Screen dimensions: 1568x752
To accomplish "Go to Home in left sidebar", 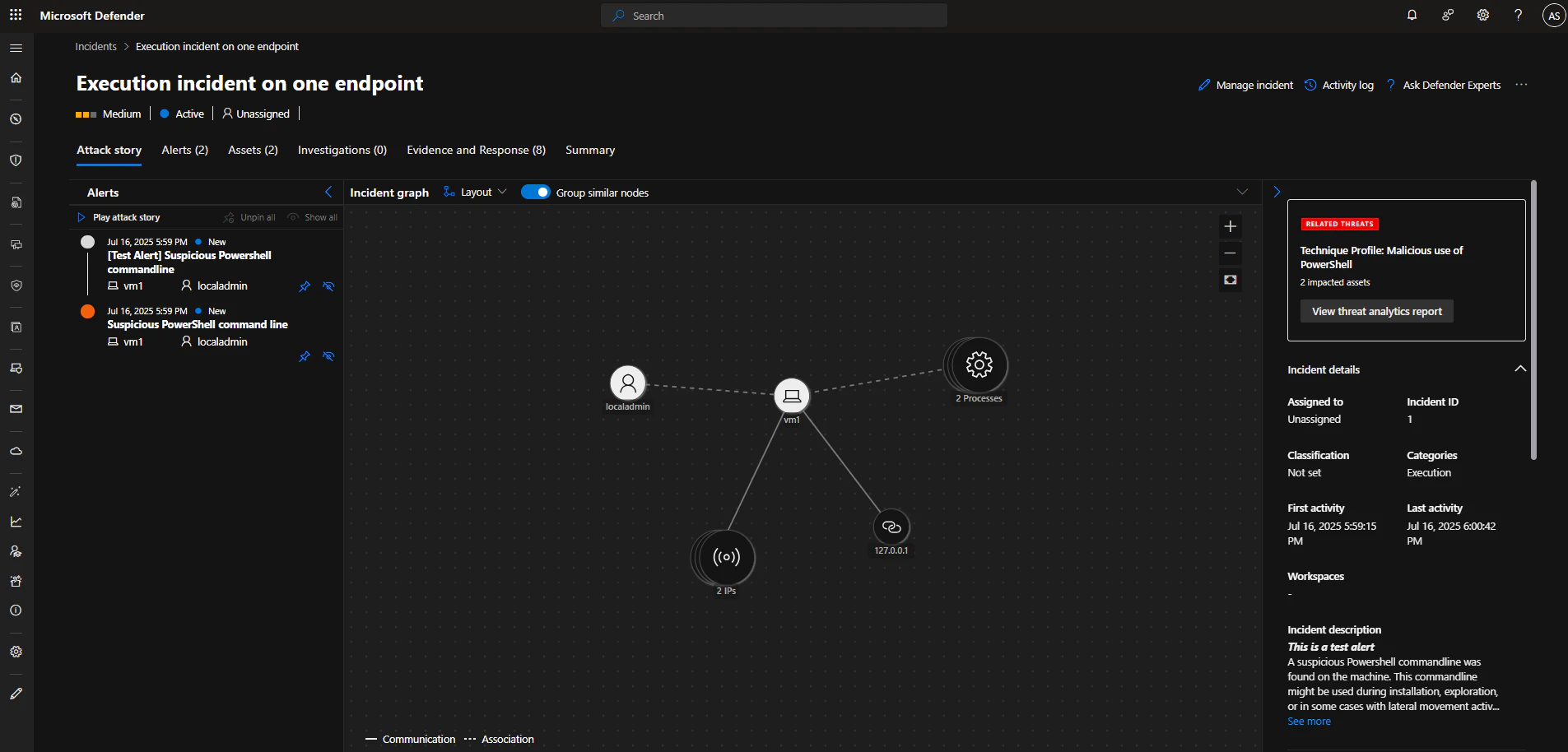I will 16,77.
